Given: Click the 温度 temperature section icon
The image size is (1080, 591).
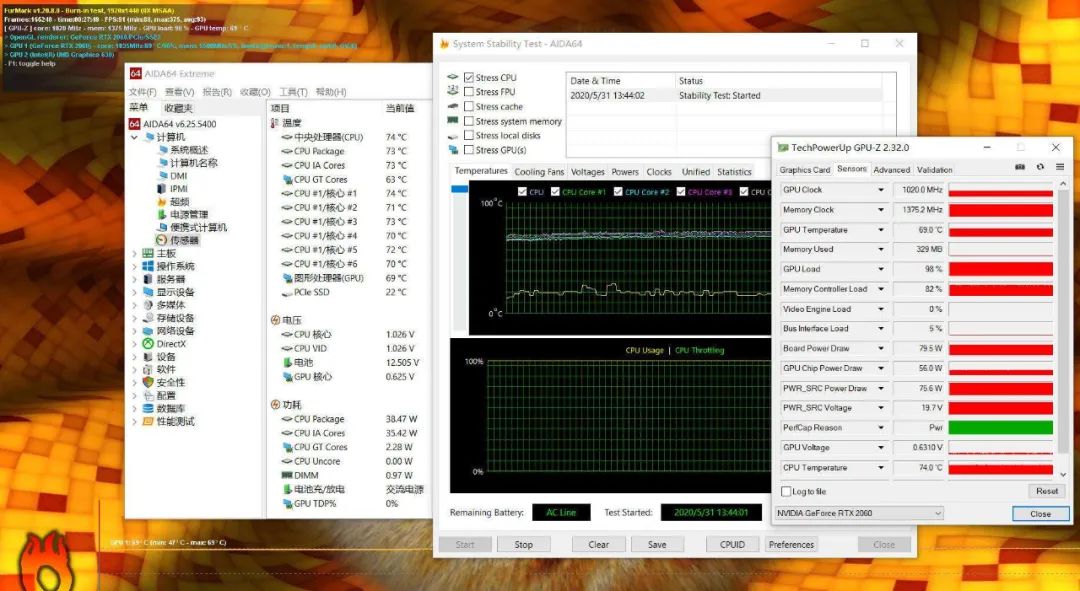Looking at the screenshot, I should 274,123.
